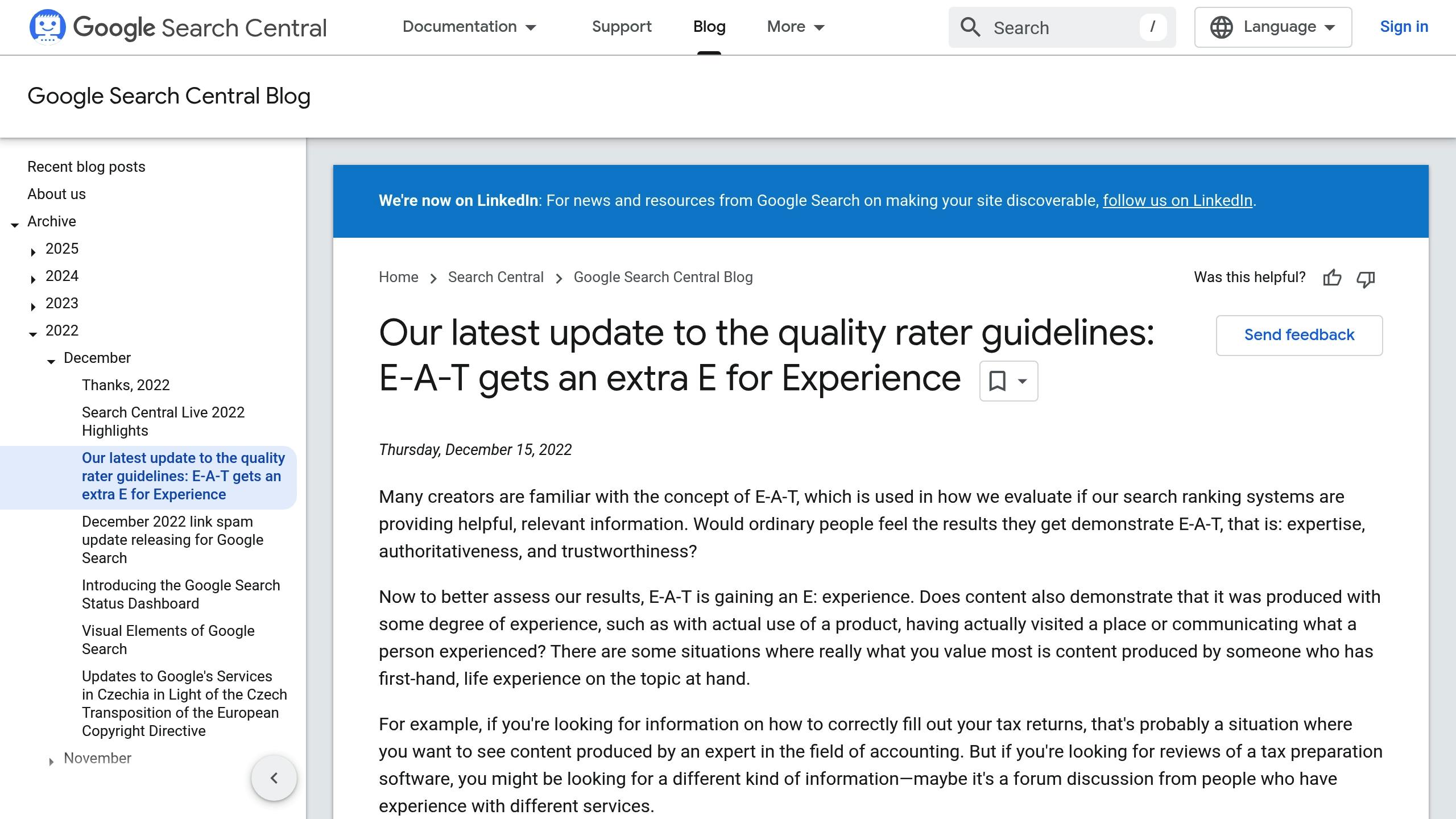Open December 2022 link spam update post

(172, 540)
